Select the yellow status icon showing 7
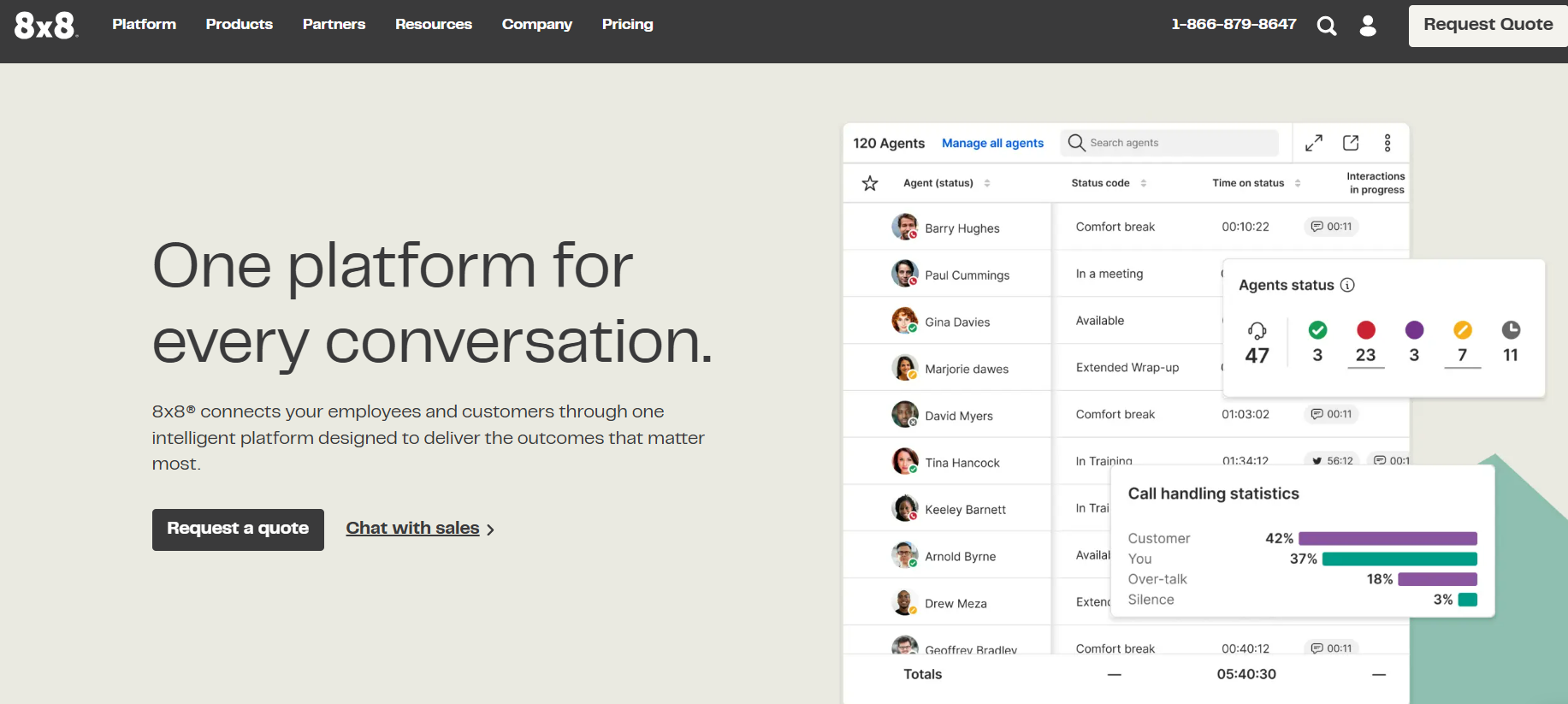1568x704 pixels. pyautogui.click(x=1463, y=329)
